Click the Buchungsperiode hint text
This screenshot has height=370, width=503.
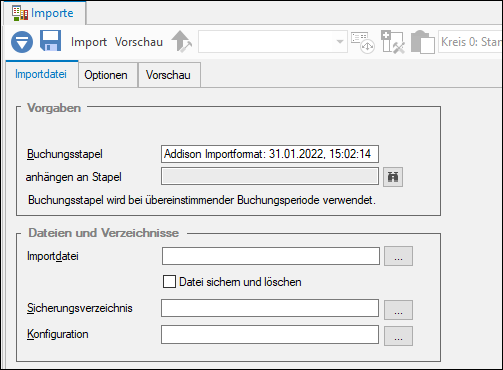click(x=202, y=200)
